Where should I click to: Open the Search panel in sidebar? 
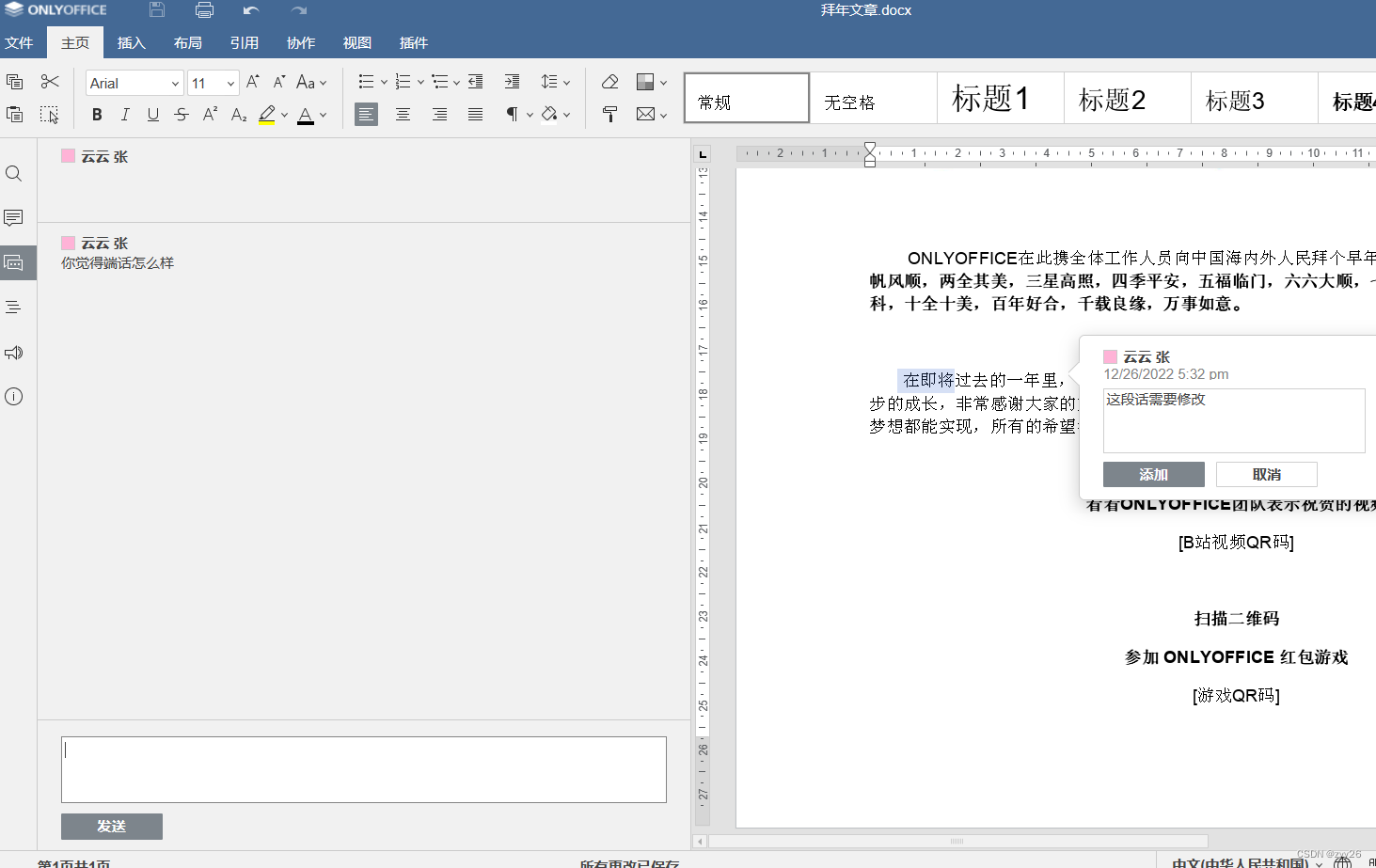[13, 174]
